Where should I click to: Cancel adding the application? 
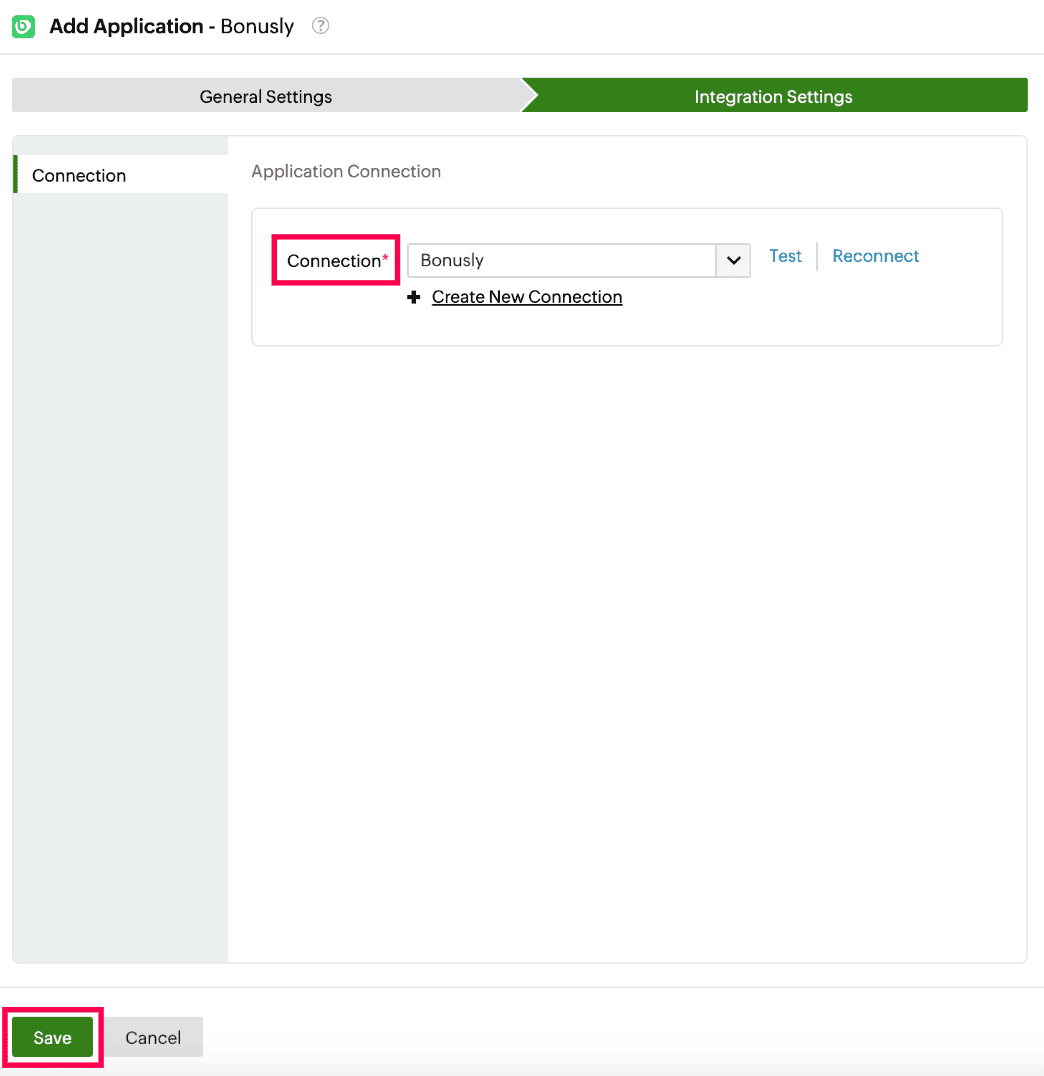(x=153, y=1037)
